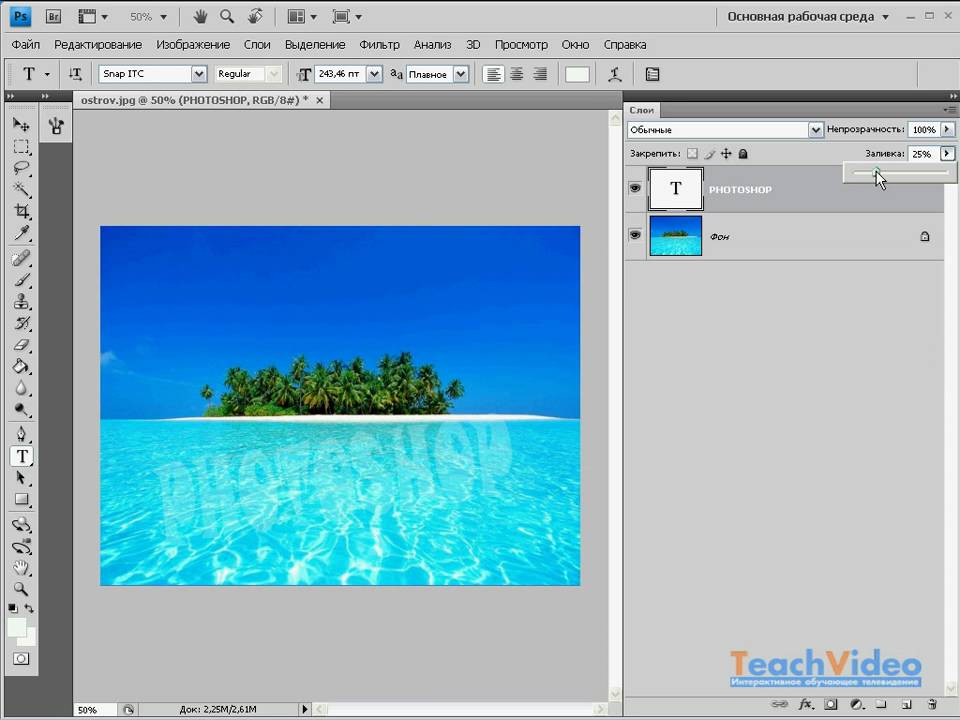Open the Основная рабочая среда workspace switcher
This screenshot has width=960, height=720.
pos(808,17)
